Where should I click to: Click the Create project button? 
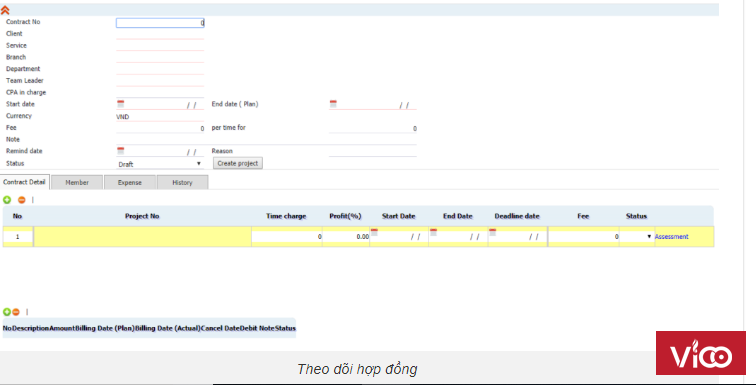(238, 163)
